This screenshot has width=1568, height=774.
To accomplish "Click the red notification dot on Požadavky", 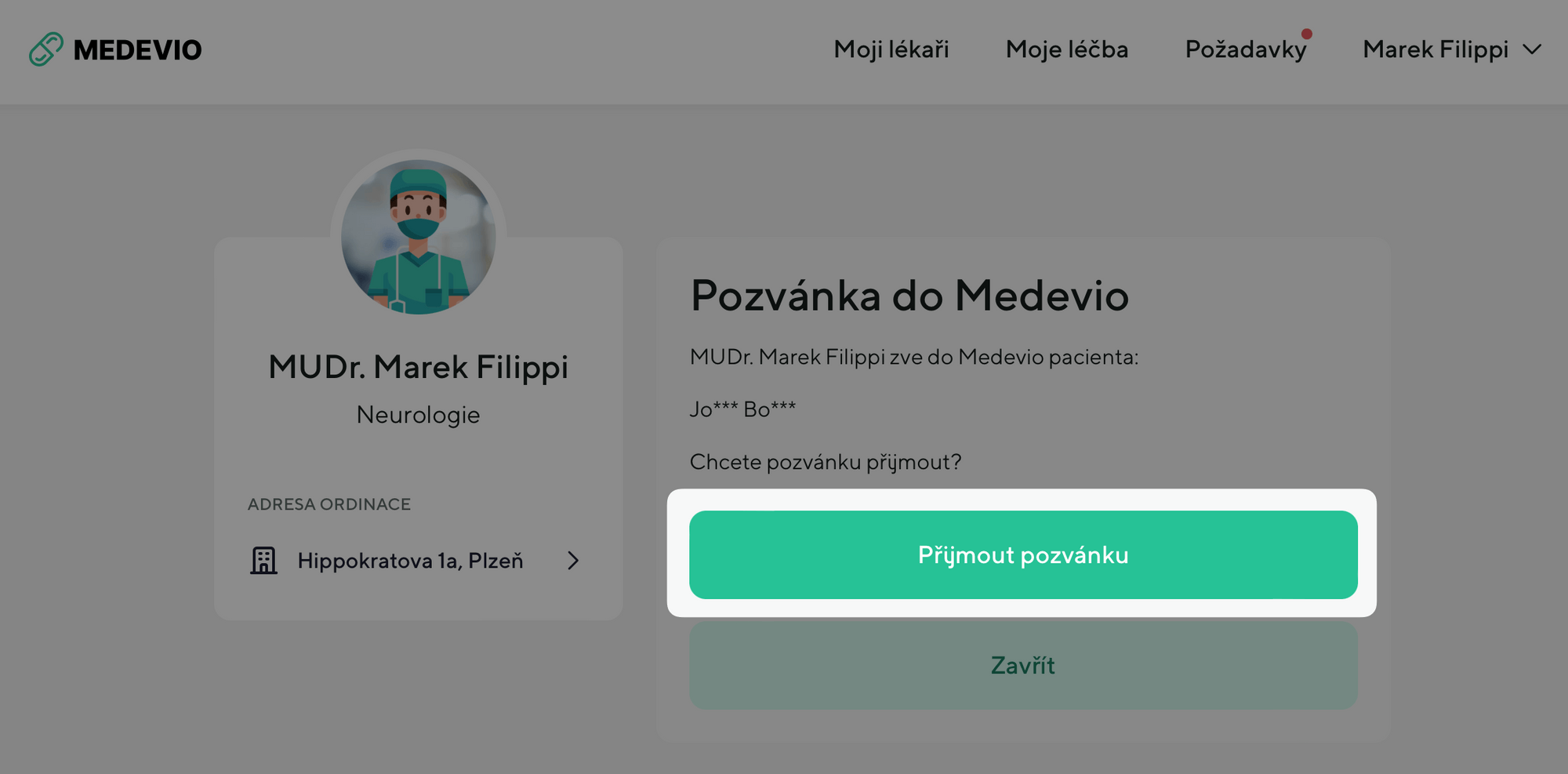I will click(x=1307, y=34).
